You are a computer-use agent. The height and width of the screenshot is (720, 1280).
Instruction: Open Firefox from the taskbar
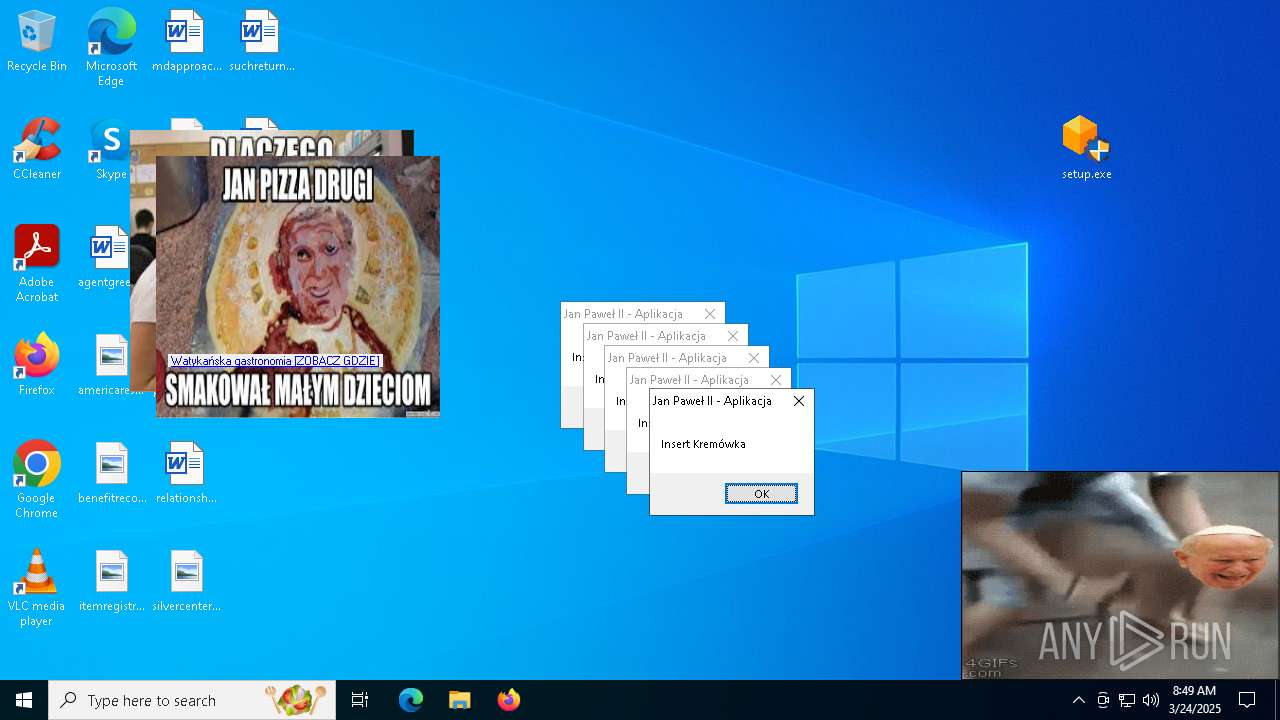click(509, 700)
